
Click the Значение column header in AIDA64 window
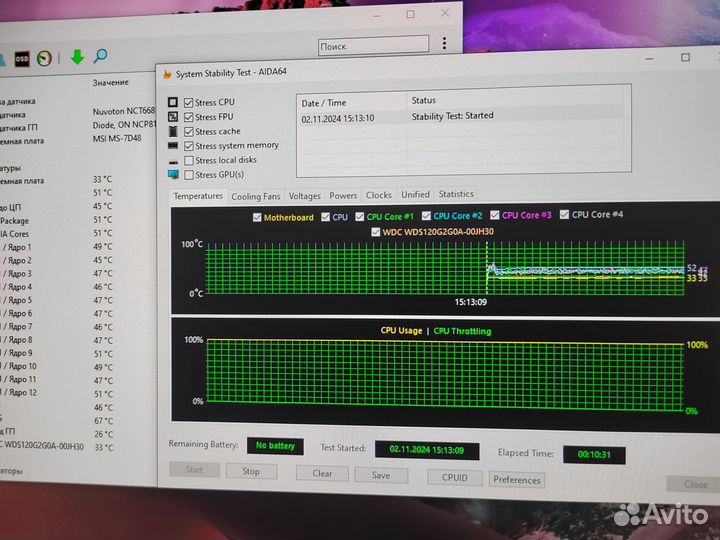pos(111,83)
